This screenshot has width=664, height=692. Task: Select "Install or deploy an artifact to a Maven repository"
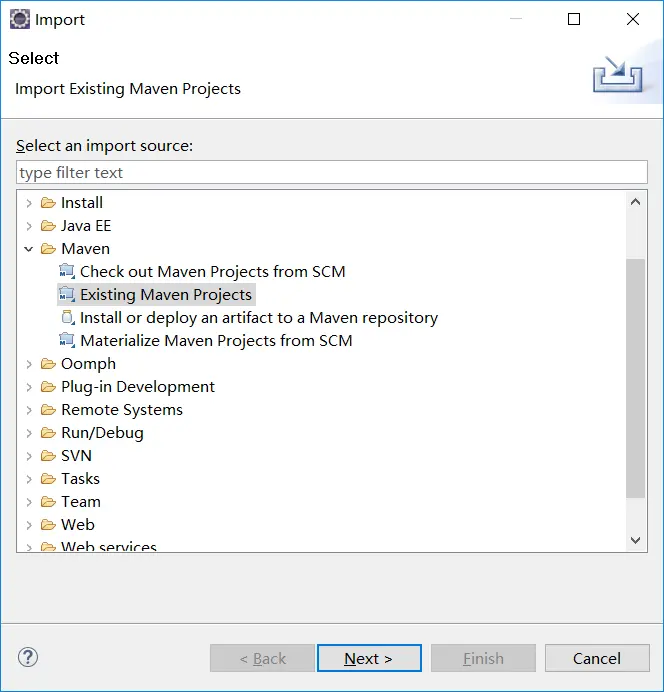(259, 317)
